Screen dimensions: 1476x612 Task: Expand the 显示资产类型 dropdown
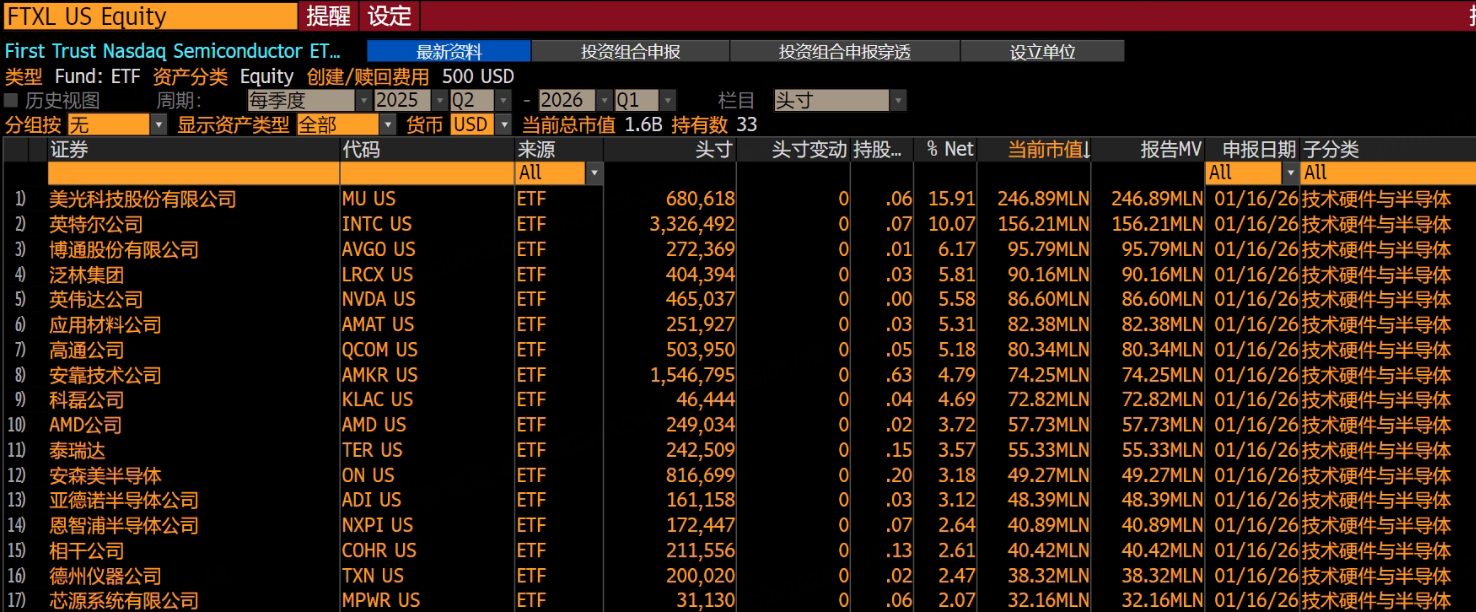click(387, 125)
